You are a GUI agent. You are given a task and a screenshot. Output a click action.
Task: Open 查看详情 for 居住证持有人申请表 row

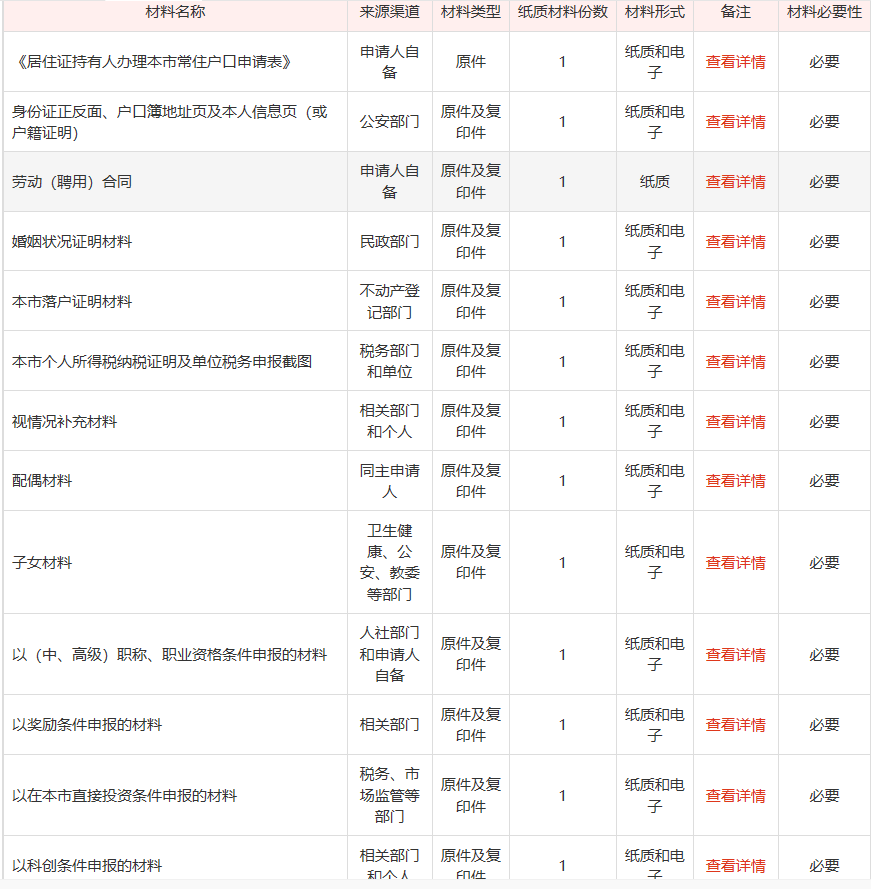pyautogui.click(x=735, y=62)
